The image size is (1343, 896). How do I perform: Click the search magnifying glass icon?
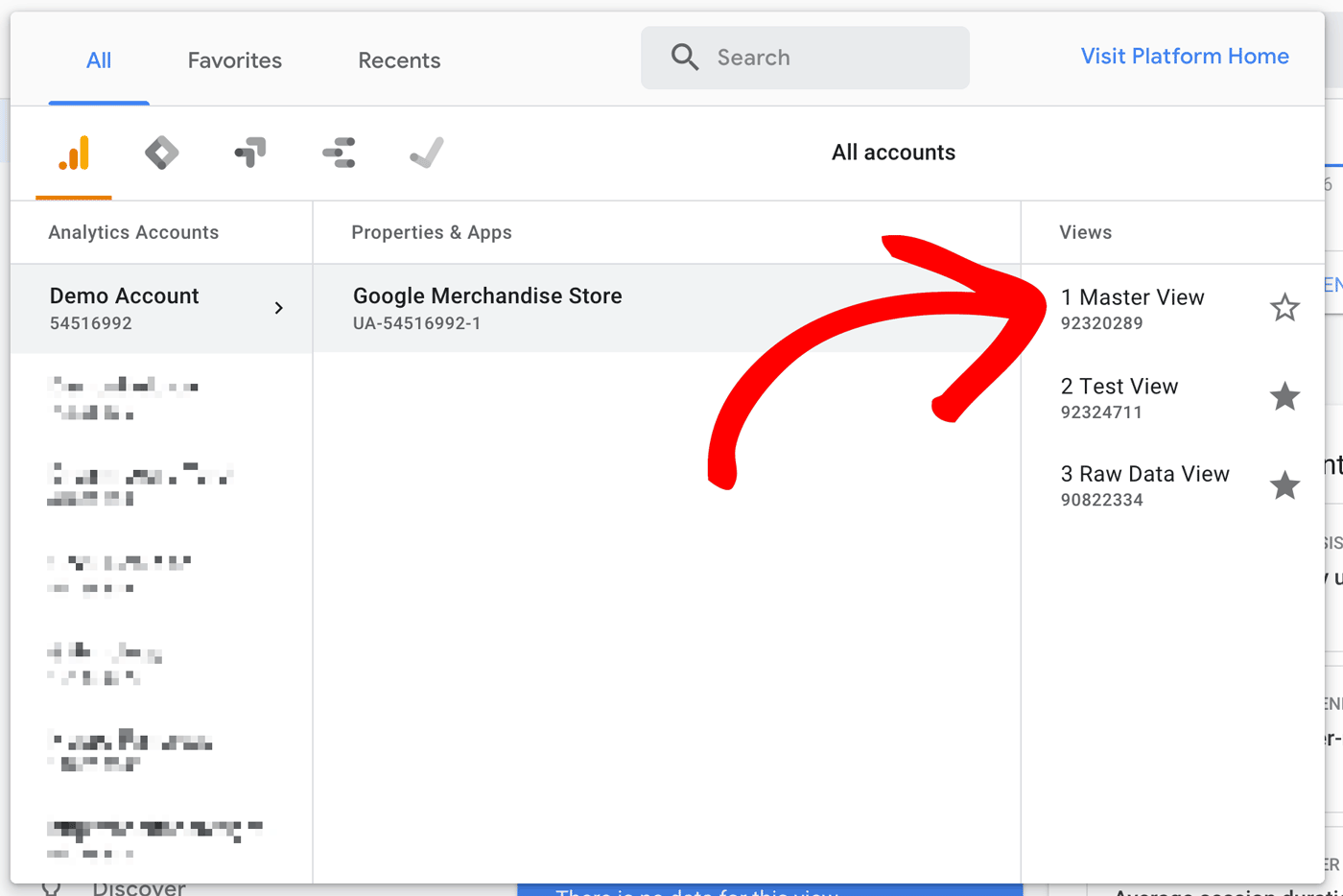[x=684, y=57]
